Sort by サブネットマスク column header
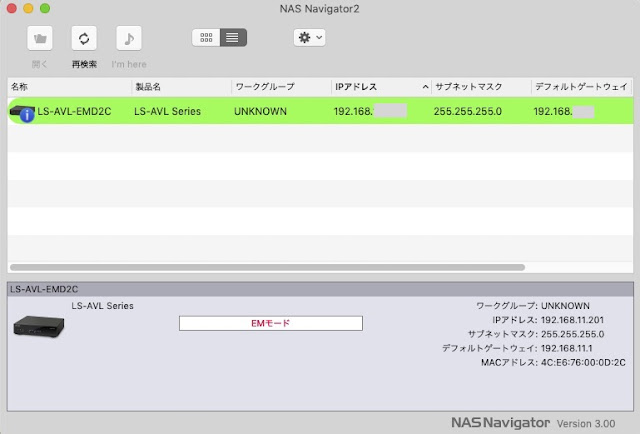 click(482, 87)
